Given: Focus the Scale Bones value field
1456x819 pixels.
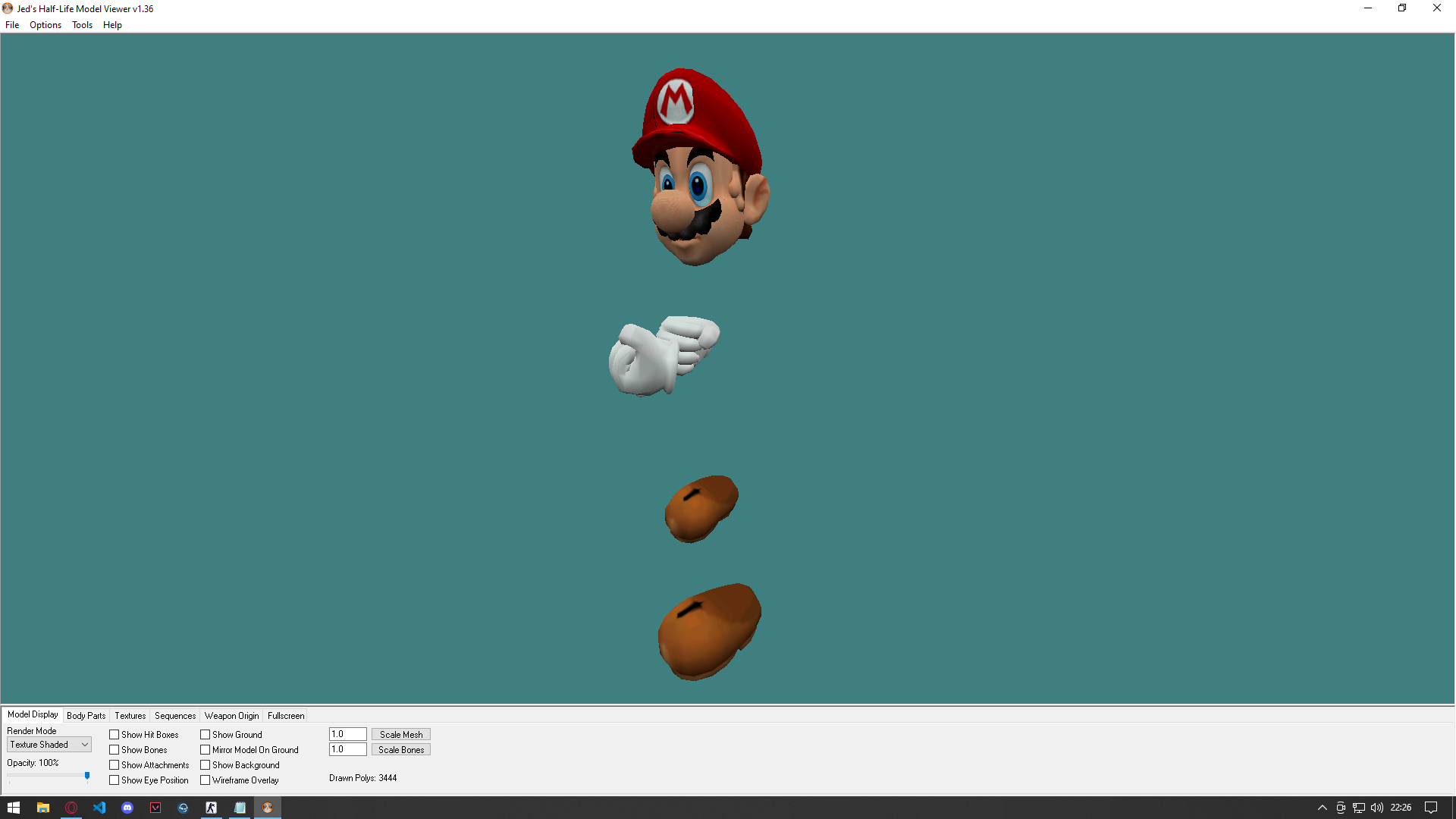Looking at the screenshot, I should pyautogui.click(x=348, y=749).
